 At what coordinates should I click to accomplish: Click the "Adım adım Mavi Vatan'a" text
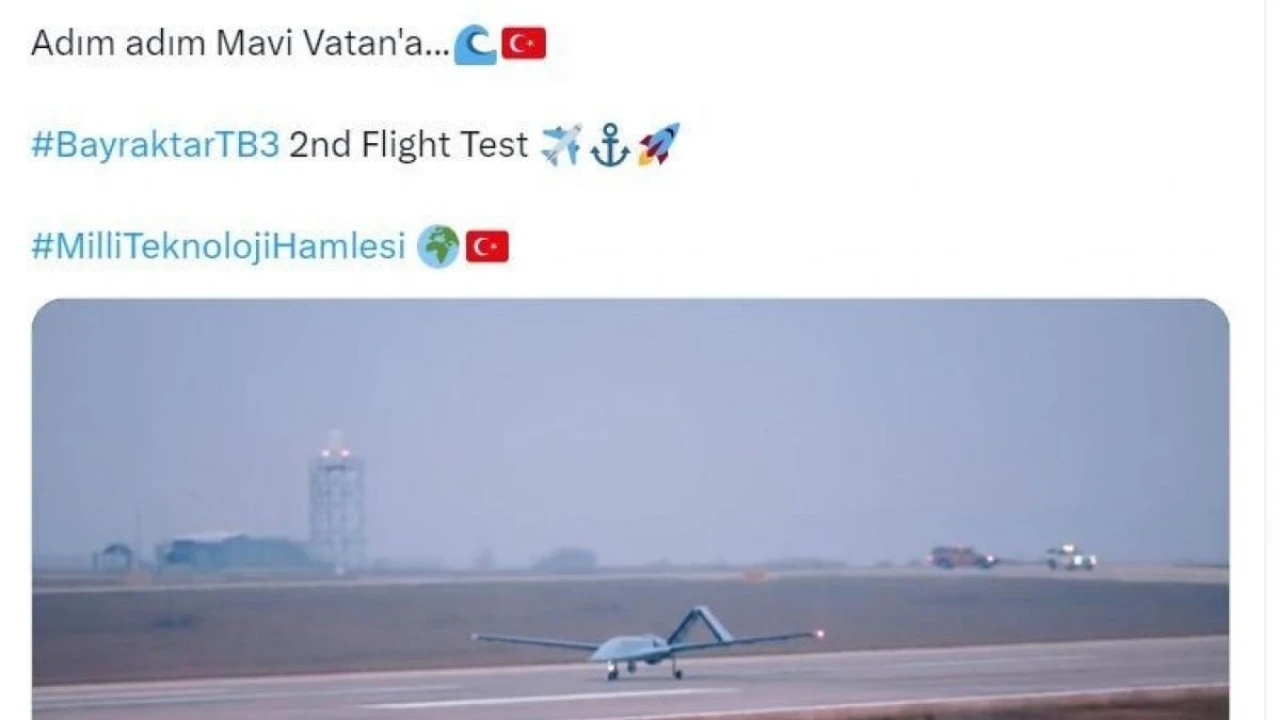240,44
